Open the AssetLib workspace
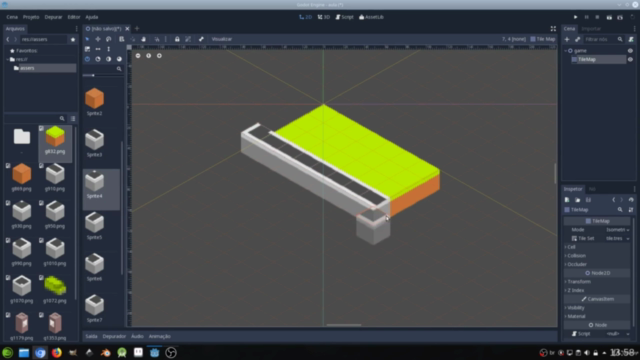The height and width of the screenshot is (360, 640). click(371, 17)
